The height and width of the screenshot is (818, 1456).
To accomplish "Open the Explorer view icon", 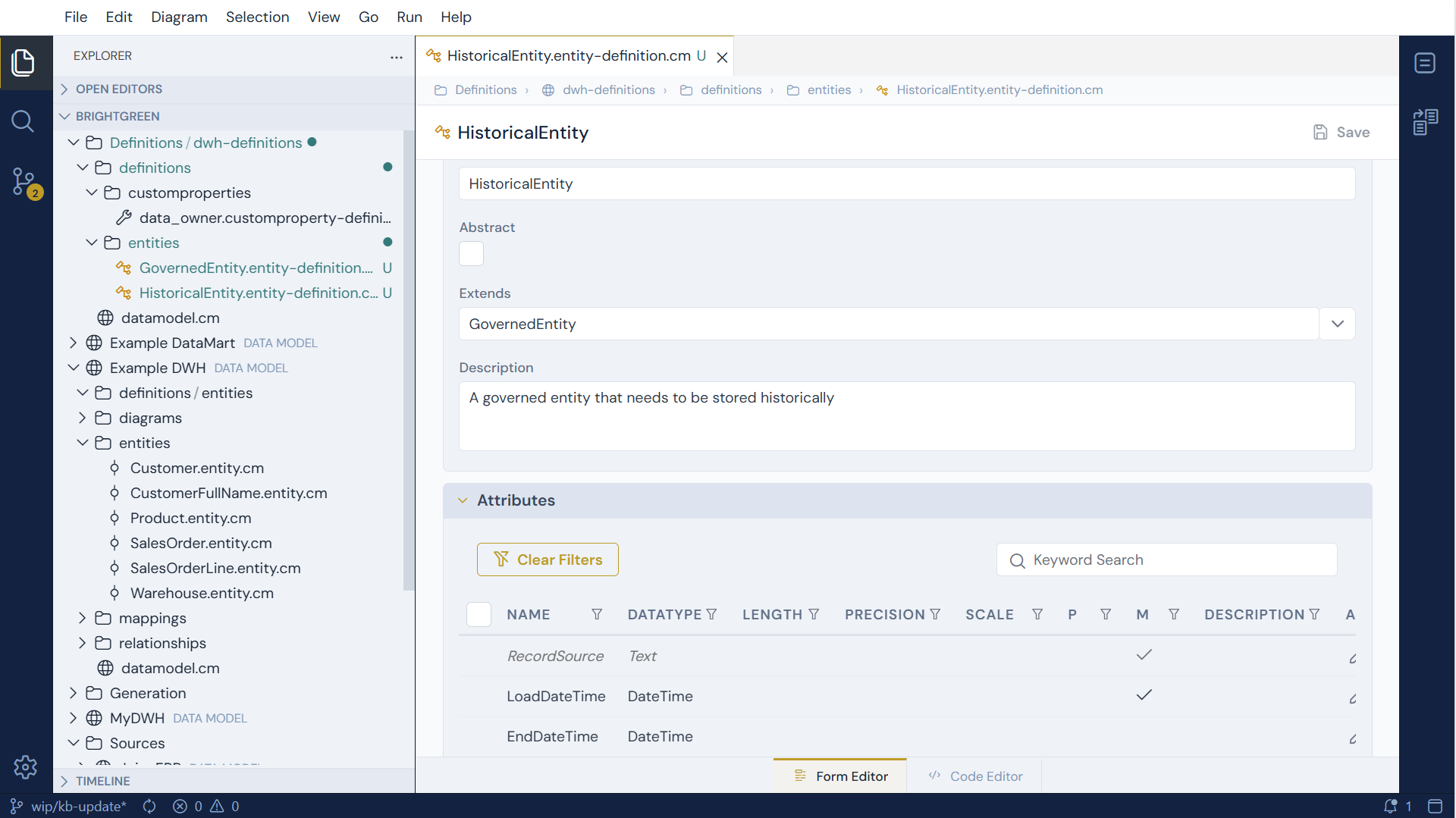I will tap(24, 62).
